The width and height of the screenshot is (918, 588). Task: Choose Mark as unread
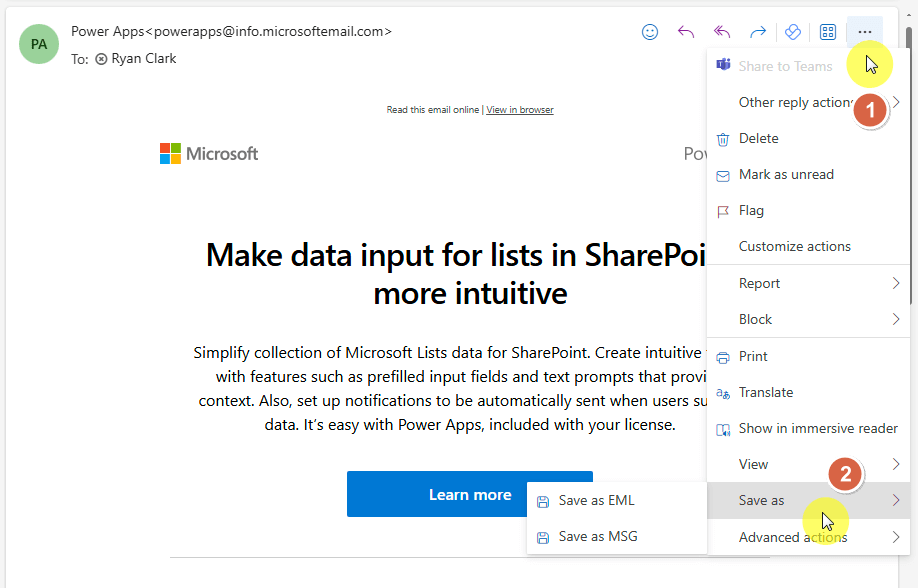click(x=808, y=175)
